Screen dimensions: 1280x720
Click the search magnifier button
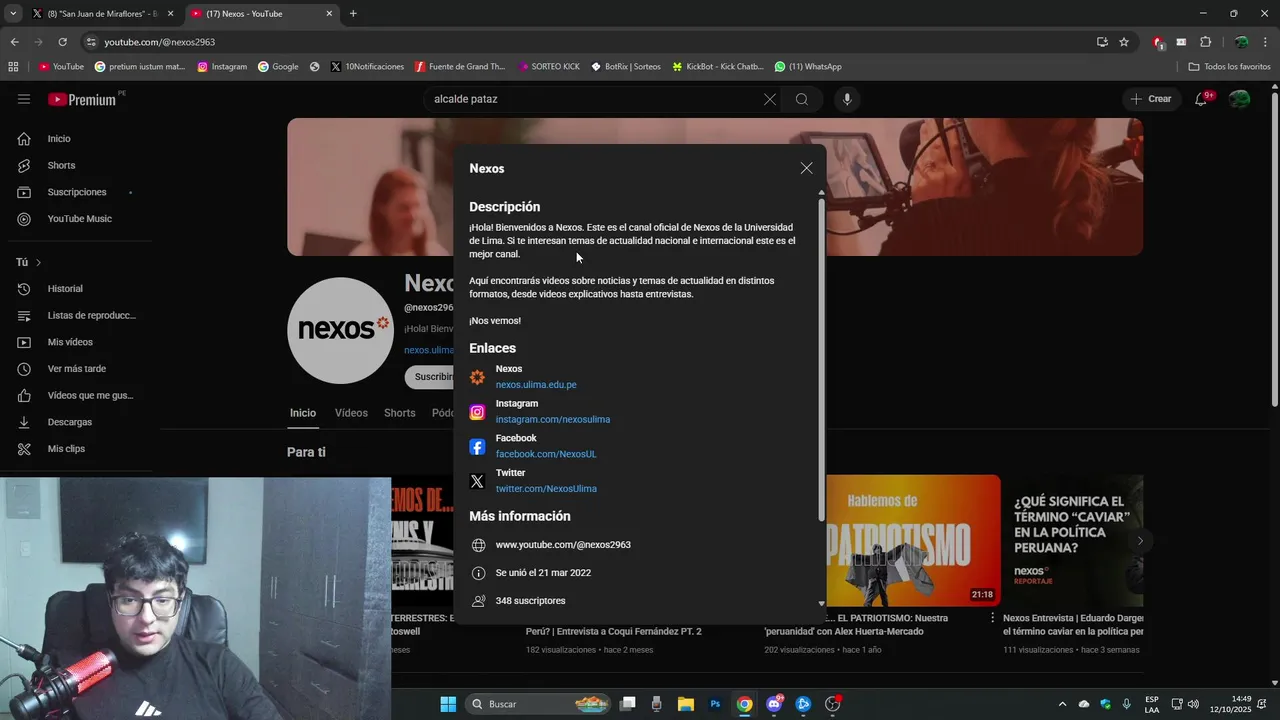pyautogui.click(x=802, y=99)
